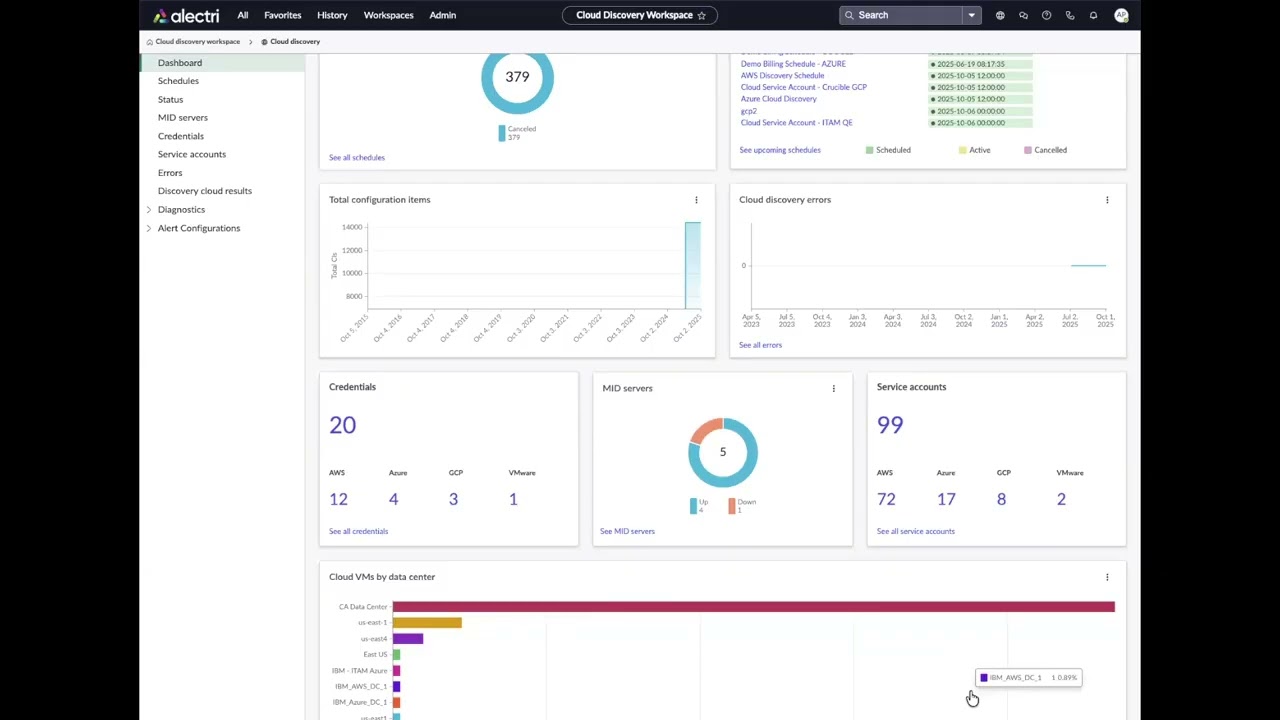Open options menu on Total configuration items card
Viewport: 1280px width, 720px height.
pos(696,200)
